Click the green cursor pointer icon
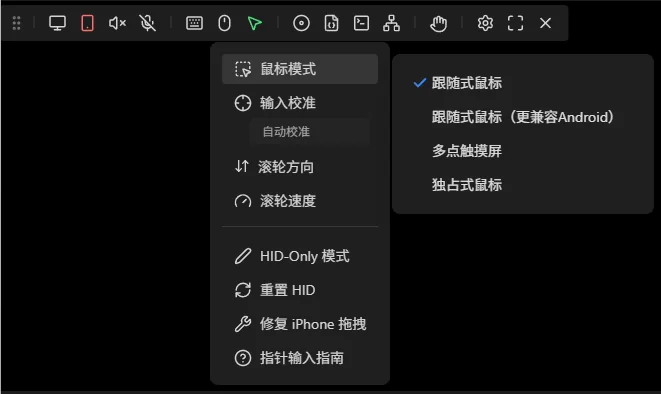Screen dimensions: 661x394 point(255,23)
